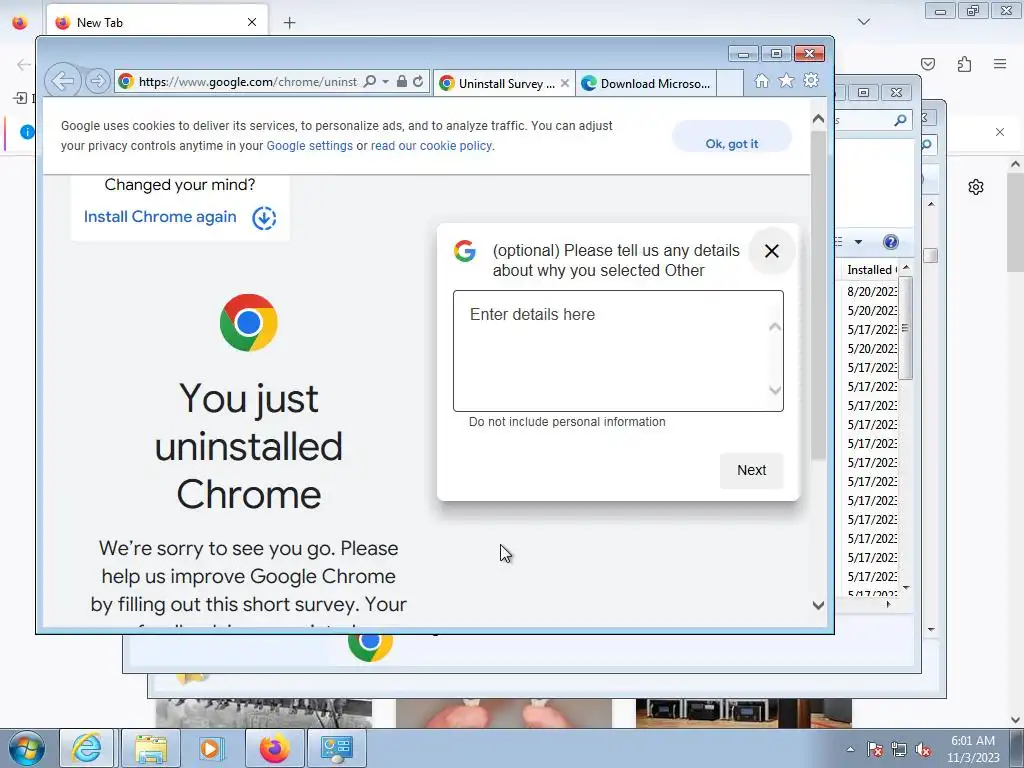Click the download arrow icon beside Install Chrome again

(264, 217)
